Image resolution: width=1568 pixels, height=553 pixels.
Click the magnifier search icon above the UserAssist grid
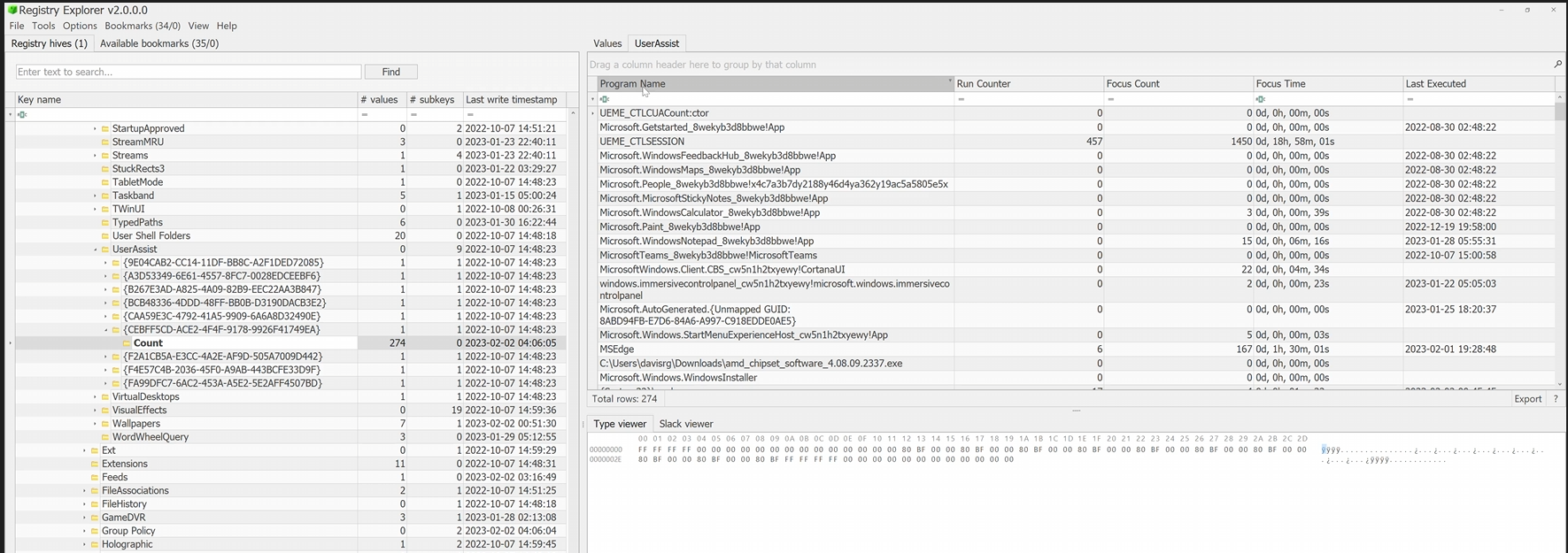pos(1558,64)
